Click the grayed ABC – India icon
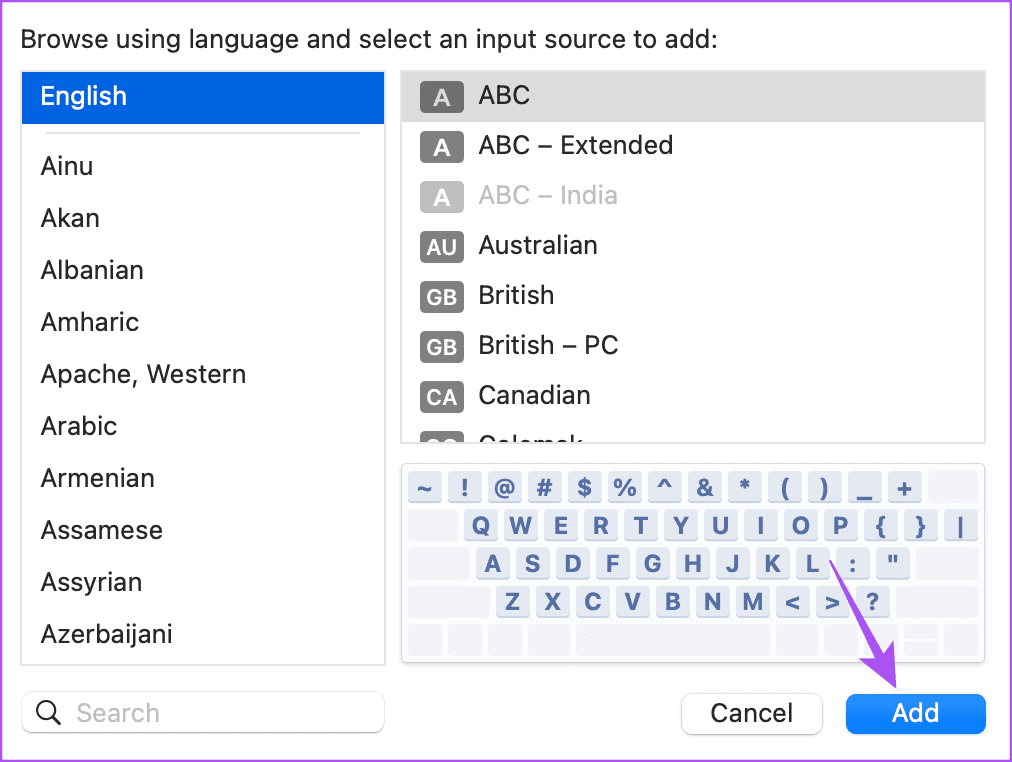1012x762 pixels. pyautogui.click(x=441, y=197)
